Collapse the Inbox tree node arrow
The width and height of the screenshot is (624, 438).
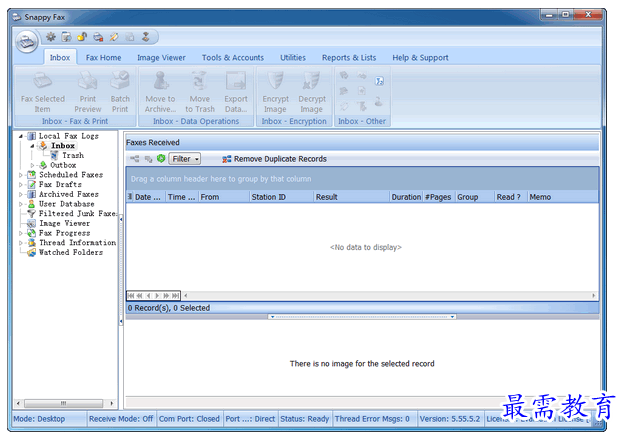[32, 146]
